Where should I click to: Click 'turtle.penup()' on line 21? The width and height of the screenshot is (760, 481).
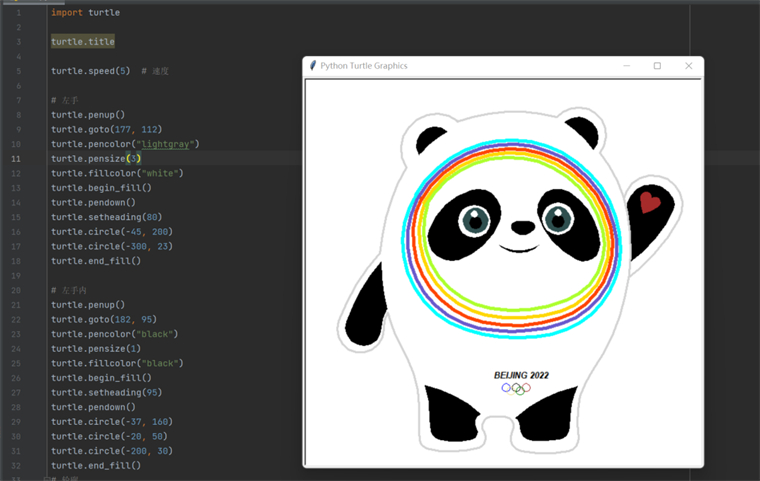pos(88,305)
